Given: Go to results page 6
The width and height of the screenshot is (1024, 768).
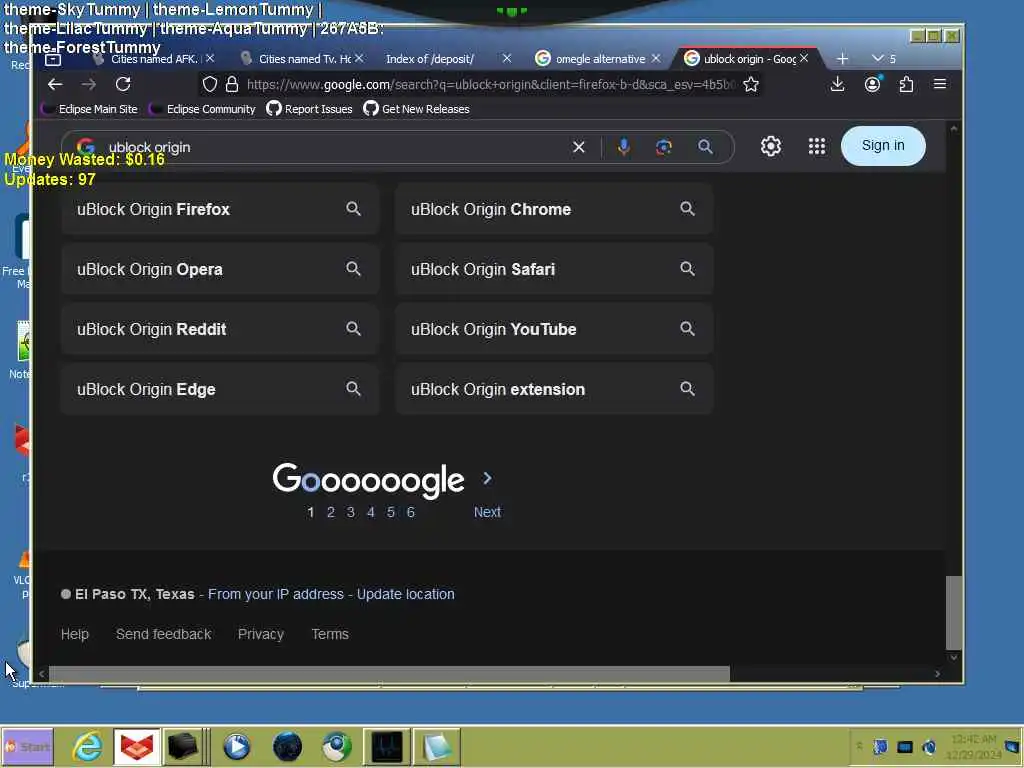Looking at the screenshot, I should (x=411, y=513).
